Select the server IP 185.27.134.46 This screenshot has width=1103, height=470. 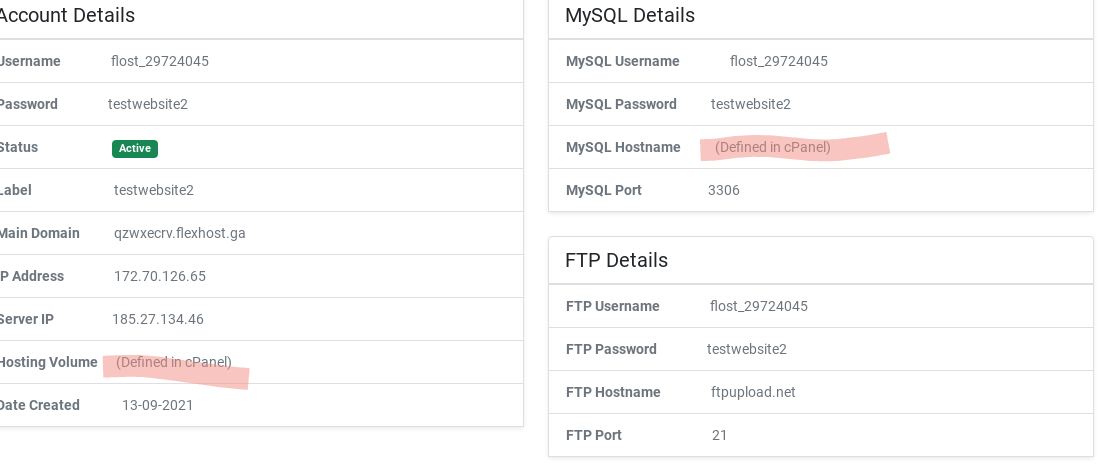tap(158, 319)
